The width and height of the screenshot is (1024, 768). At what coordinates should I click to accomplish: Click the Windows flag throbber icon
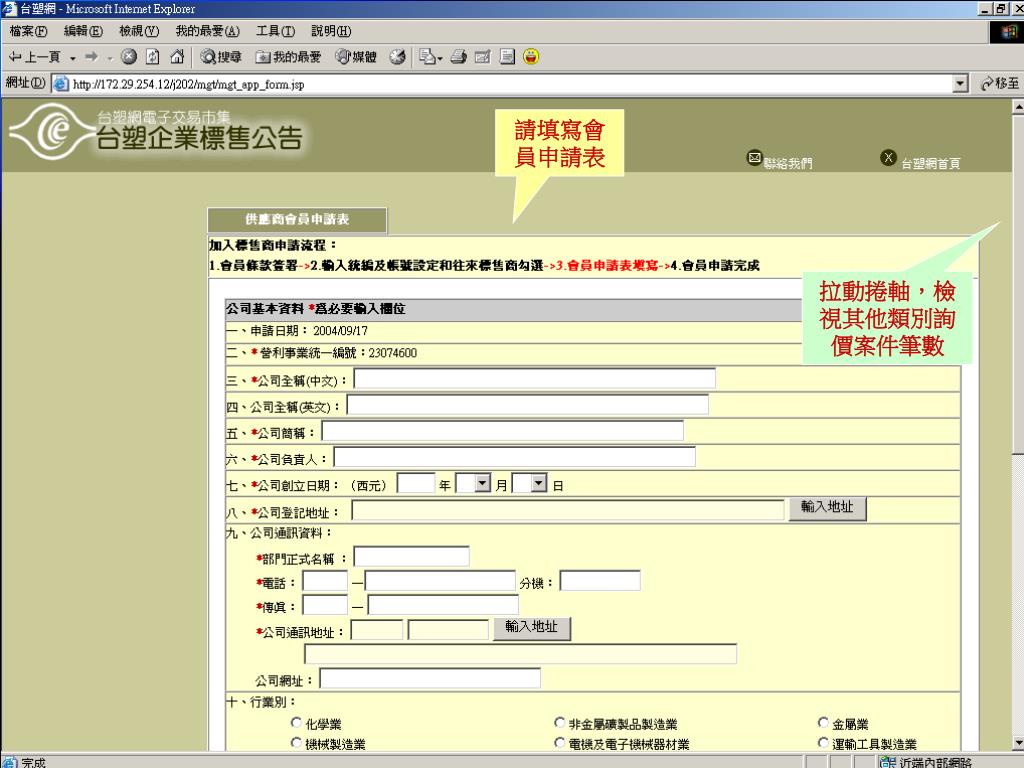tap(1007, 31)
